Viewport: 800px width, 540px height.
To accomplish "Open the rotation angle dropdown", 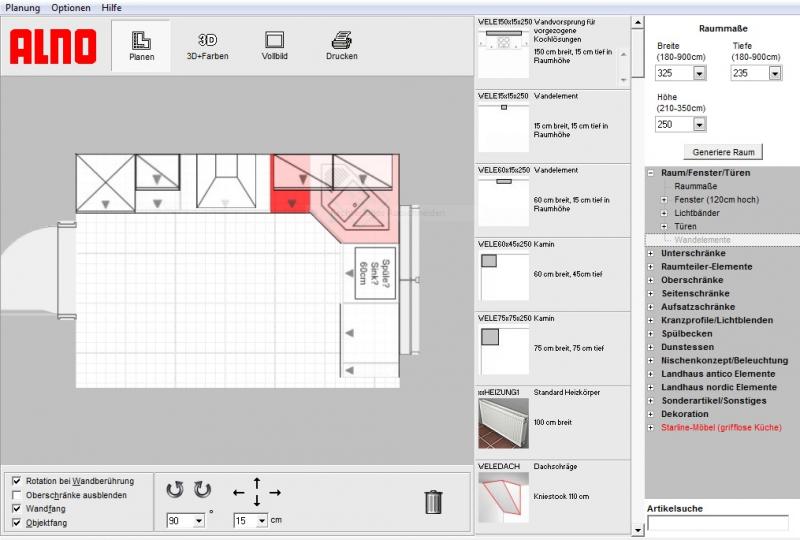I will 197,521.
